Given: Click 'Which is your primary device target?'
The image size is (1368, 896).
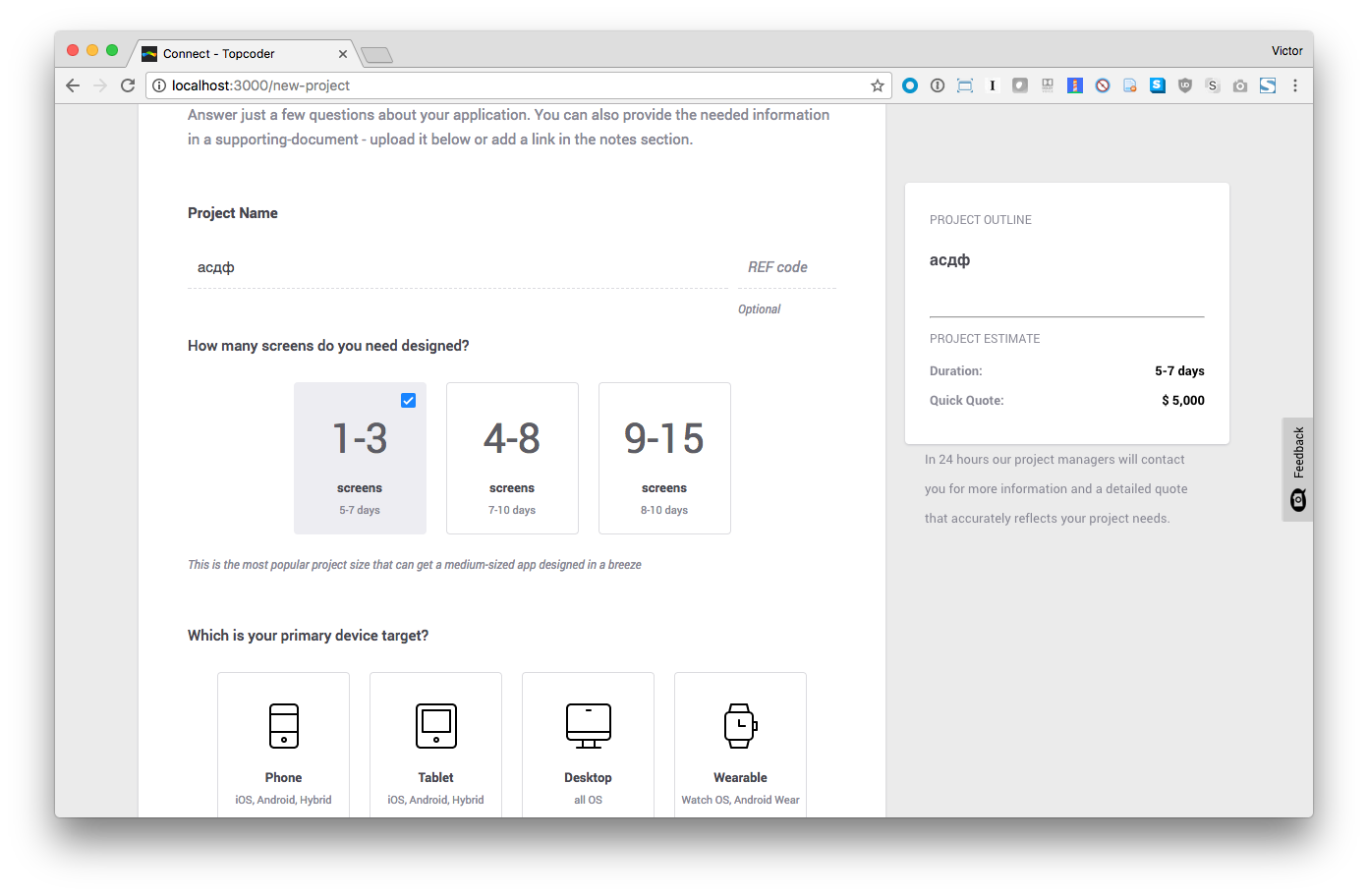Looking at the screenshot, I should pos(309,636).
